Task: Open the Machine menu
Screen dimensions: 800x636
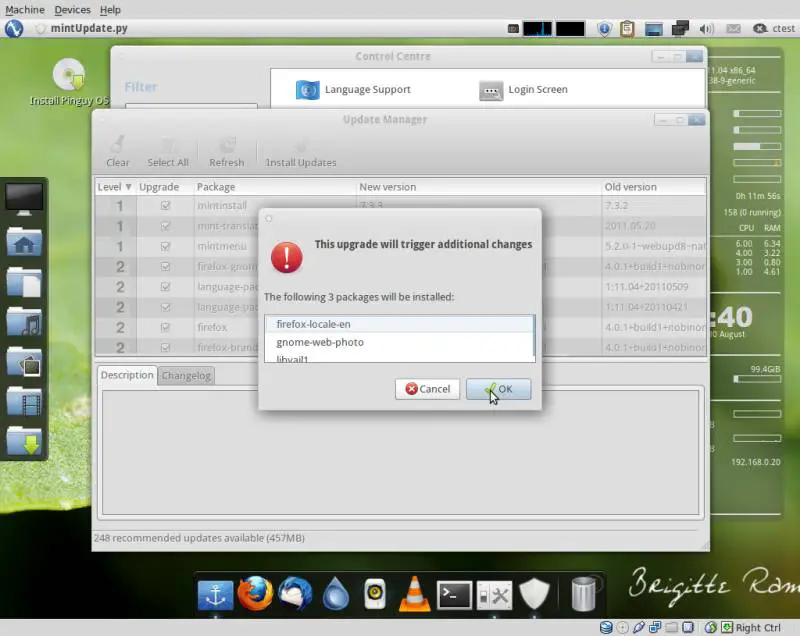Action: click(25, 10)
